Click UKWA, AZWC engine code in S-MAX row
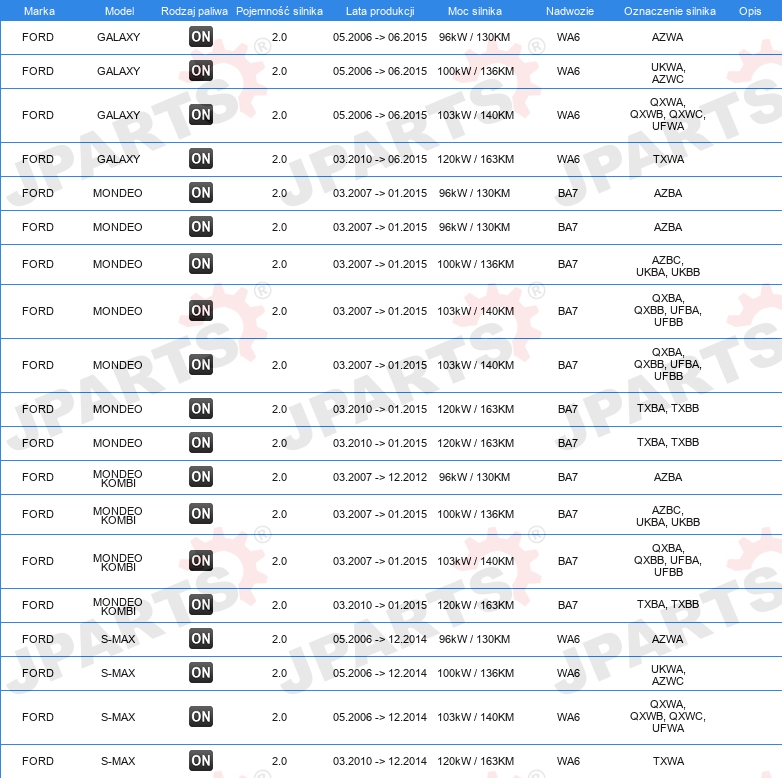 coord(668,675)
